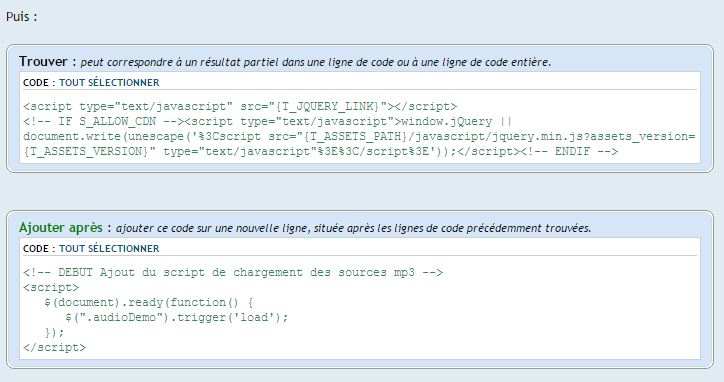724x382 pixels.
Task: Click the document.write(unescape code line
Action: pyautogui.click(x=359, y=137)
